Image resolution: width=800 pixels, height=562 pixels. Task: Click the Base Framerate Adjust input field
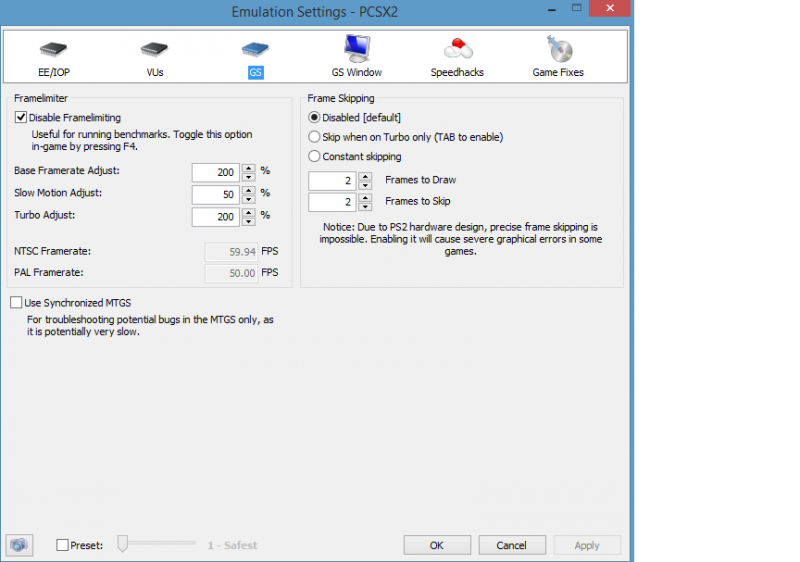click(x=216, y=172)
